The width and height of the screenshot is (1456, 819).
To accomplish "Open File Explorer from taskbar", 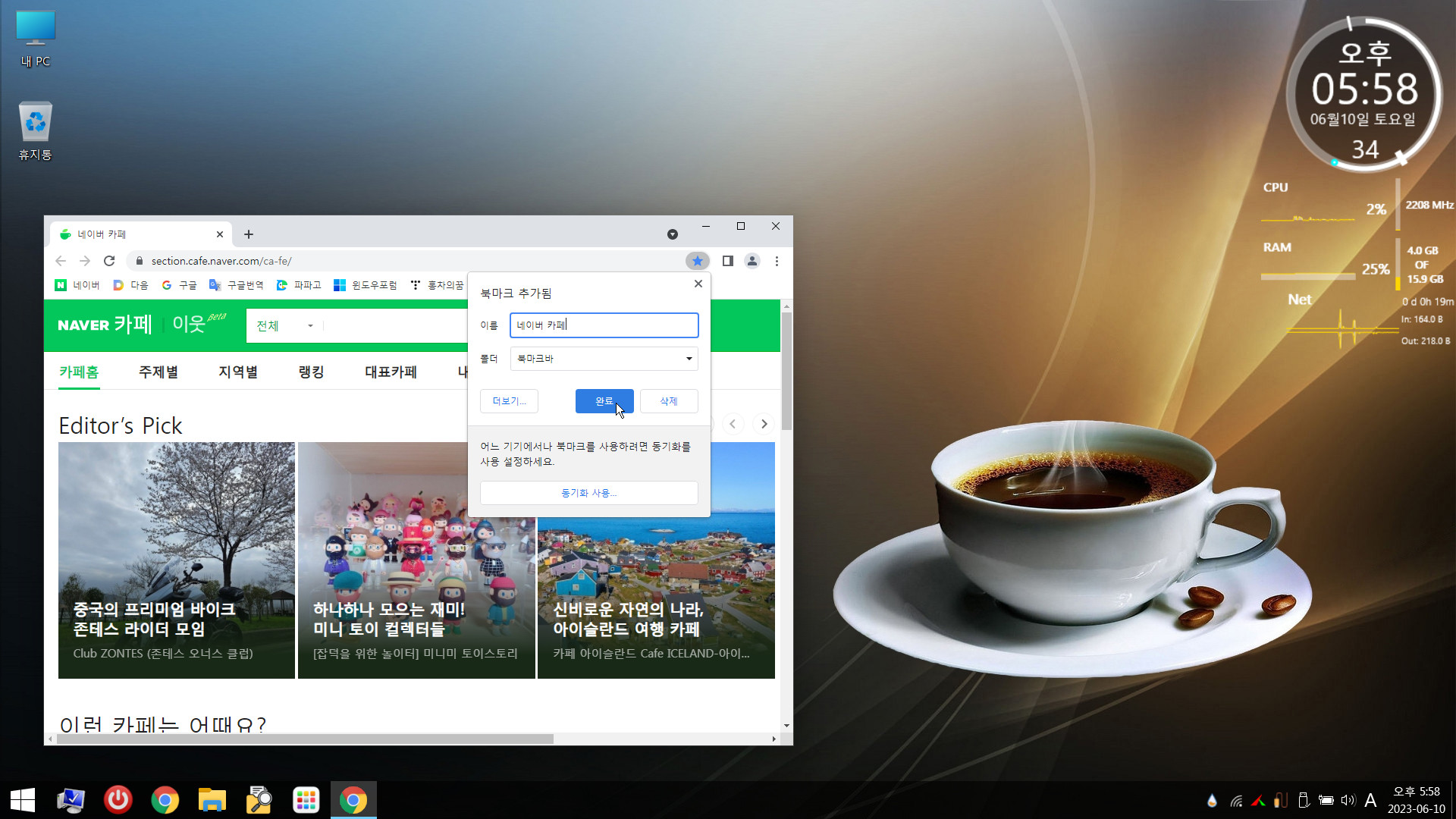I will [212, 800].
